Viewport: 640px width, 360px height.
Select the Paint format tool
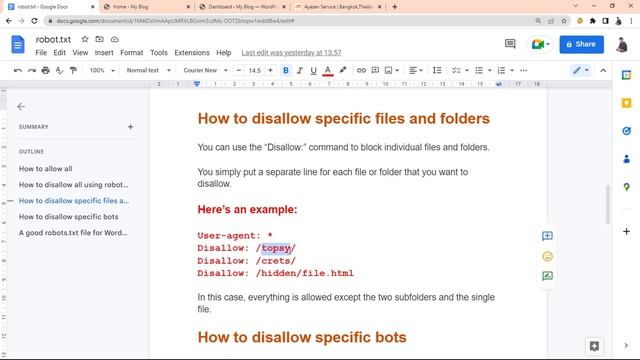coord(73,71)
